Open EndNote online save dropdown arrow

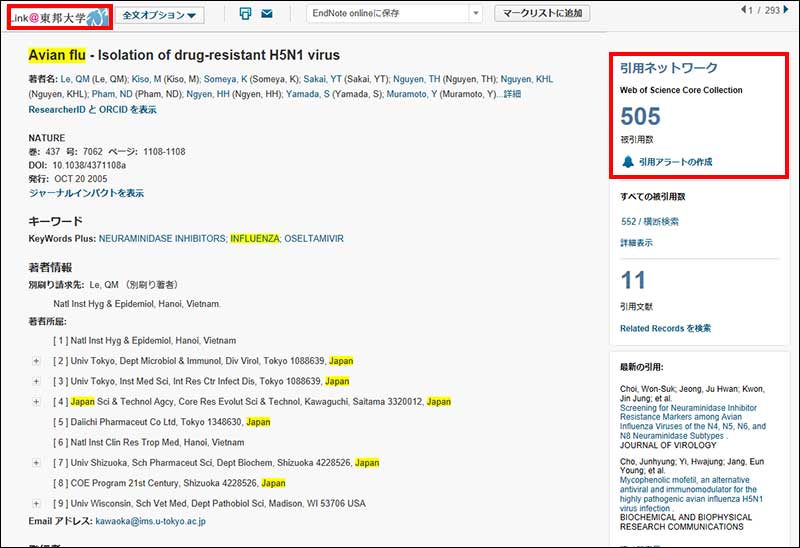click(x=476, y=13)
